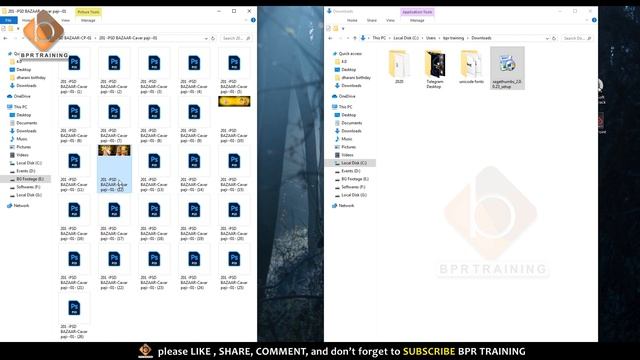Click Help icon in Downloads window

pos(594,20)
